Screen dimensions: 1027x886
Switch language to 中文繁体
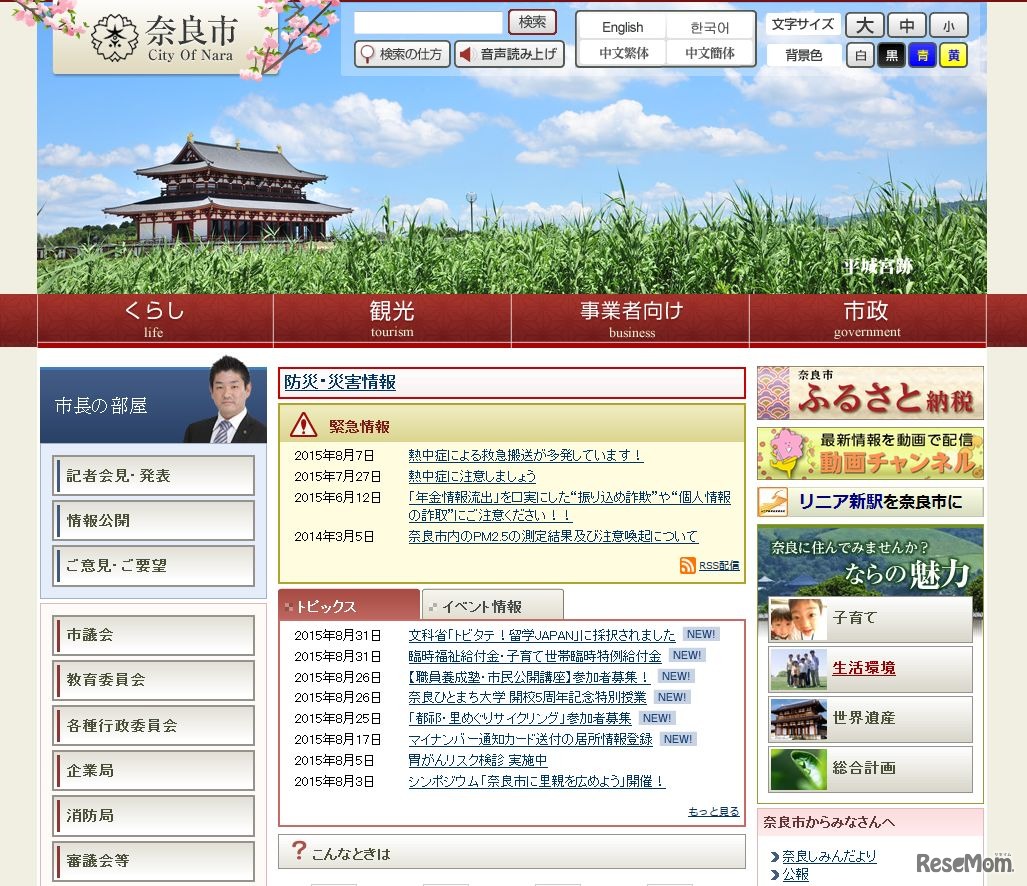(x=622, y=52)
